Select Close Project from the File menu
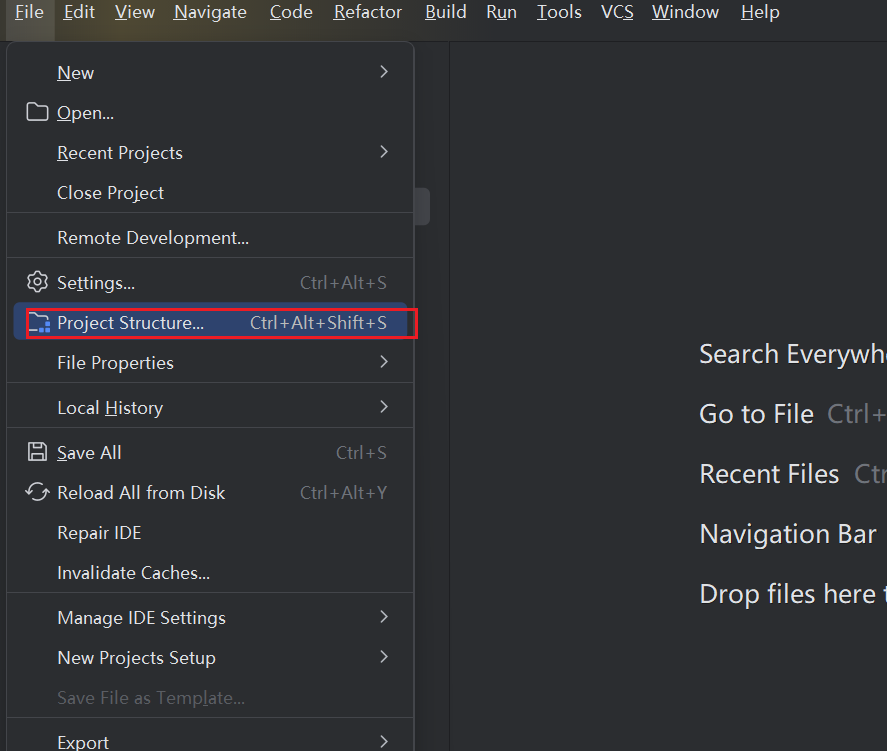This screenshot has width=887, height=751. [x=110, y=193]
